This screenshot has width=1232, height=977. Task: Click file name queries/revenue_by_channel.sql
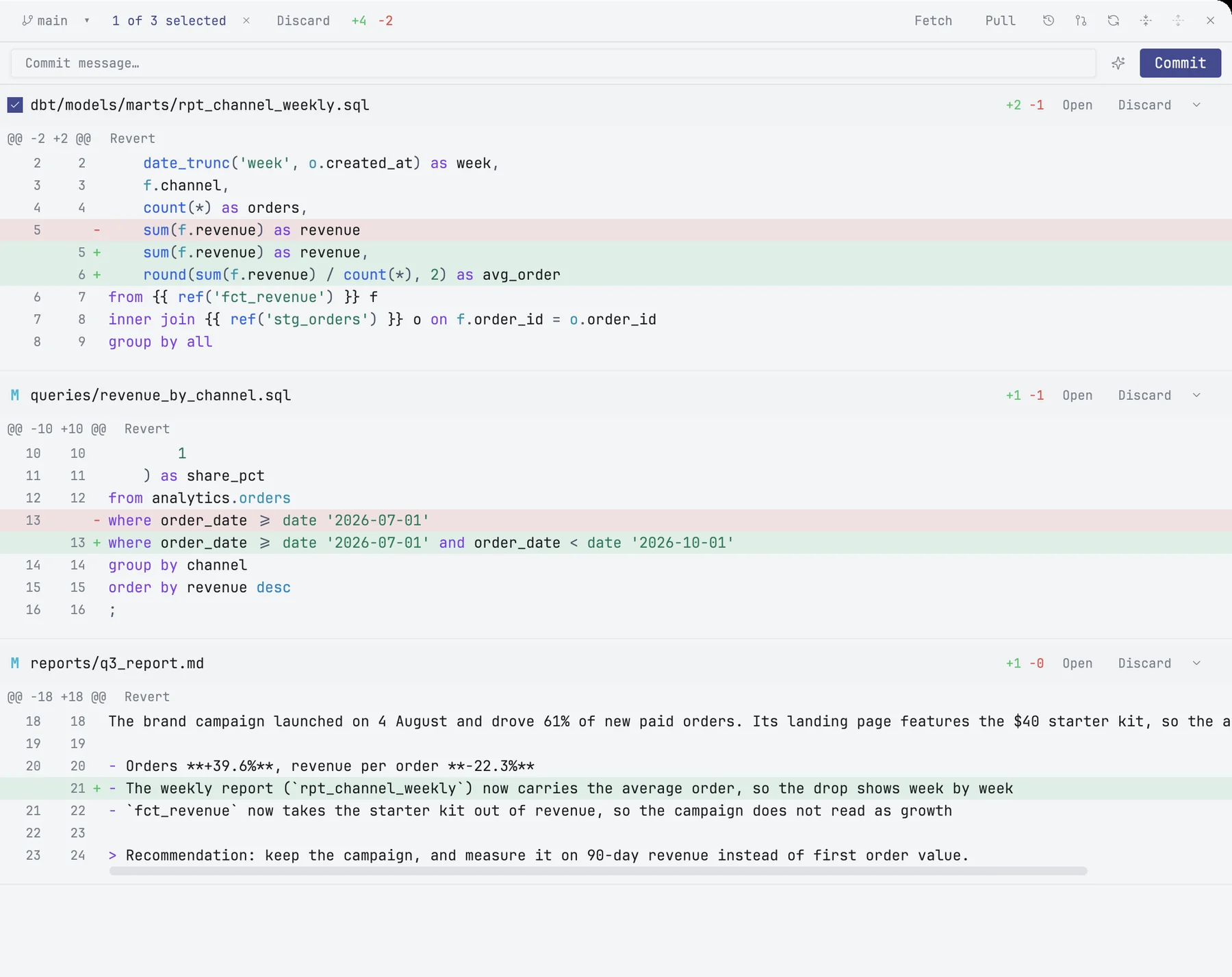(x=161, y=395)
